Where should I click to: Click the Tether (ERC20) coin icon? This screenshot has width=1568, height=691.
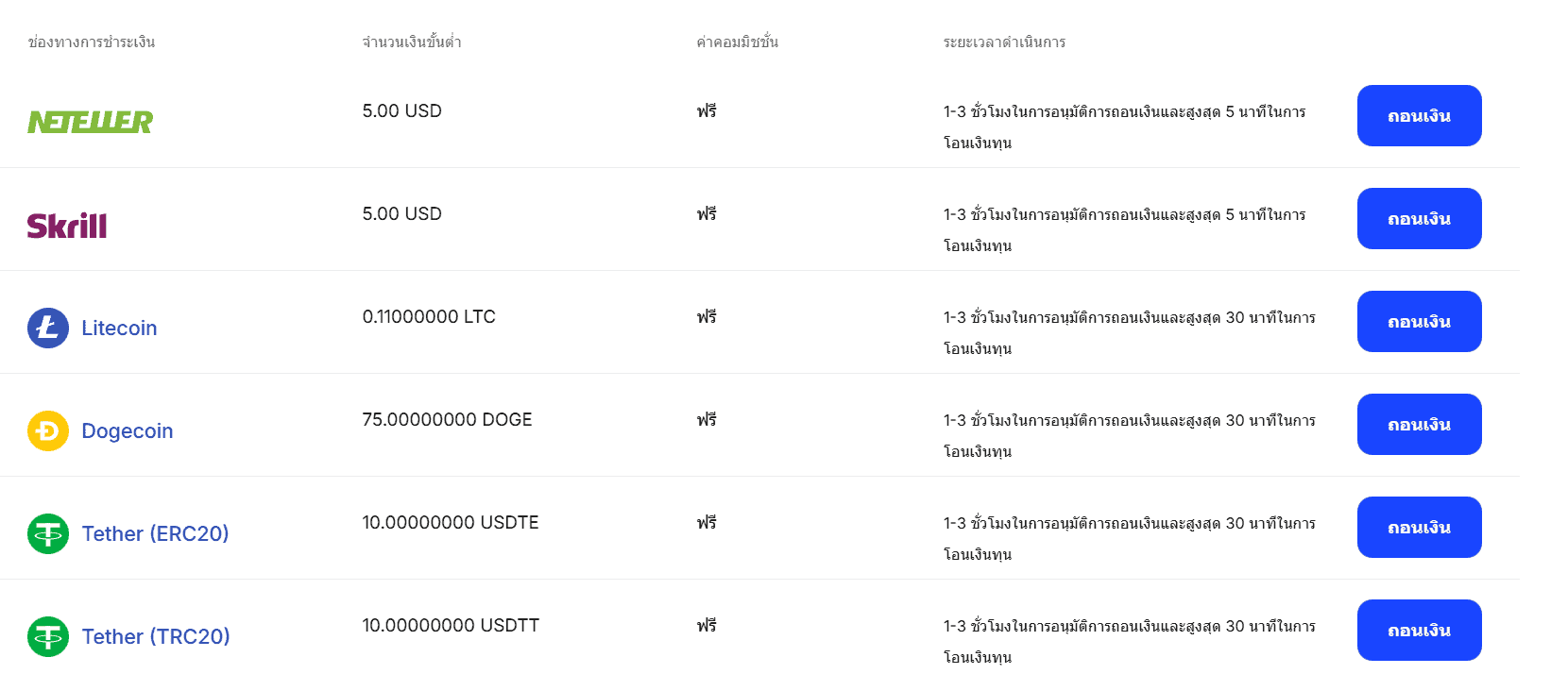[48, 533]
